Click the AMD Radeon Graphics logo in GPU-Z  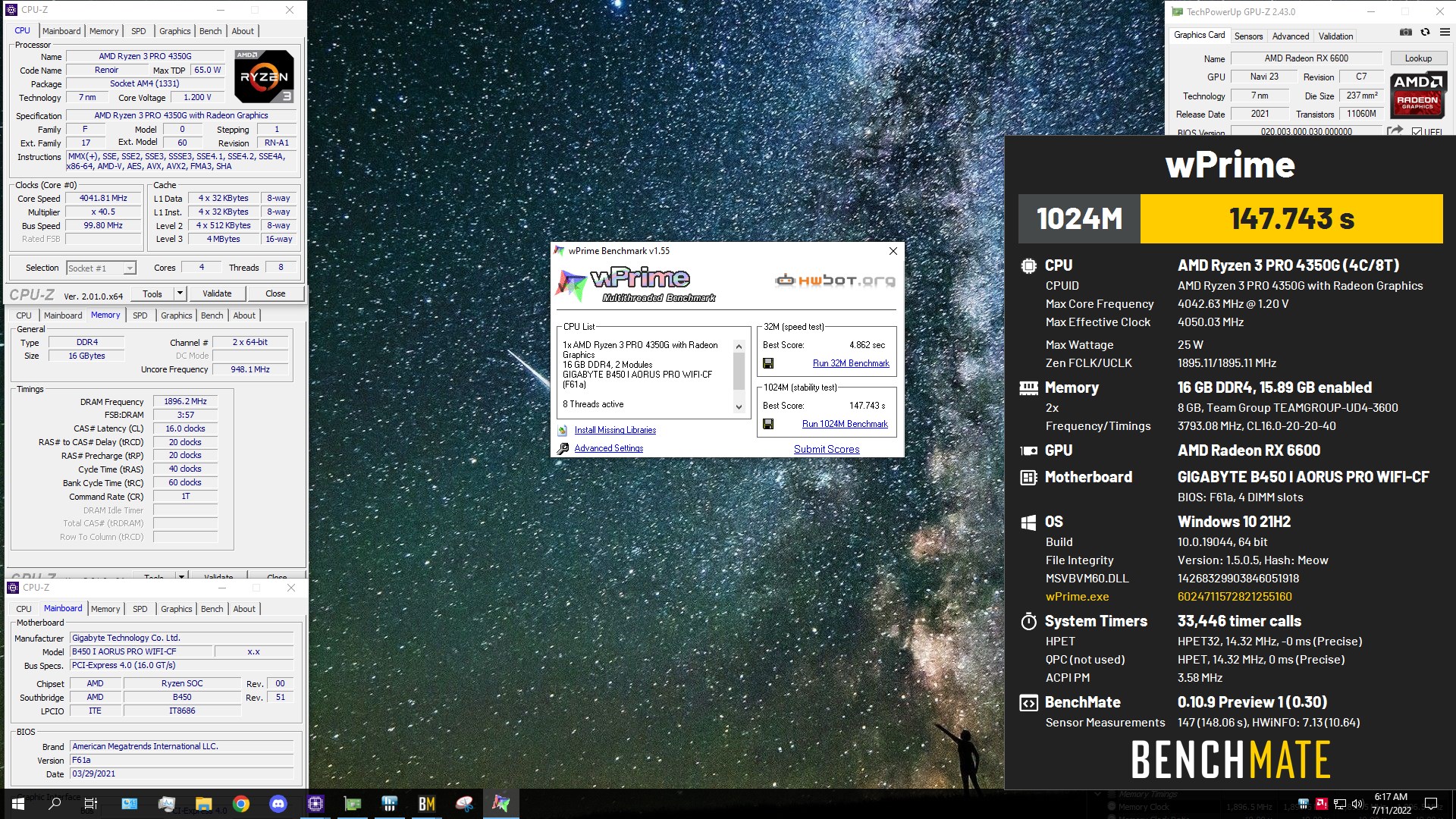[1417, 95]
